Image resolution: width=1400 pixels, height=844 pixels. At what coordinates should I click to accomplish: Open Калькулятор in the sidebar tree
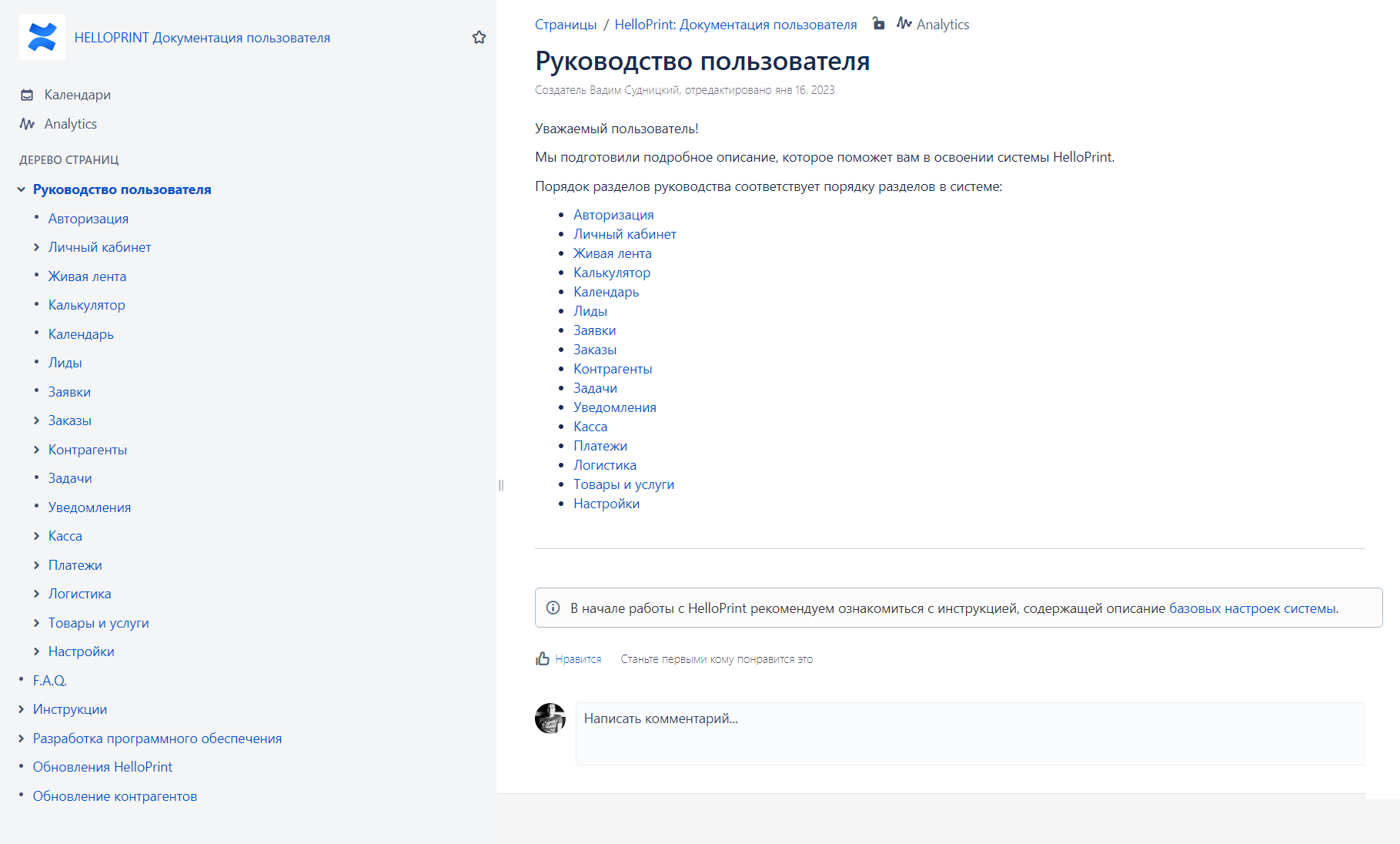click(x=86, y=305)
